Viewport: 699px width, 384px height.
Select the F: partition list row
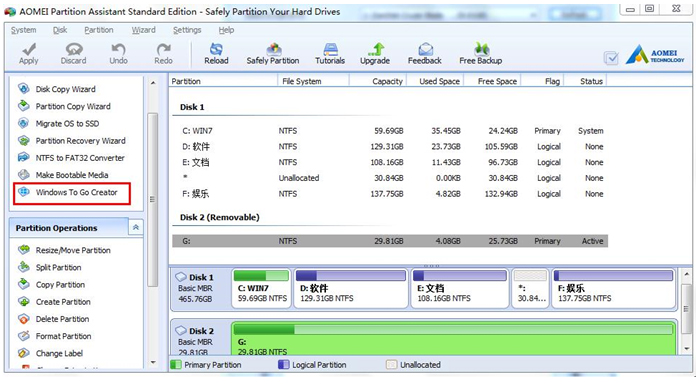click(390, 194)
